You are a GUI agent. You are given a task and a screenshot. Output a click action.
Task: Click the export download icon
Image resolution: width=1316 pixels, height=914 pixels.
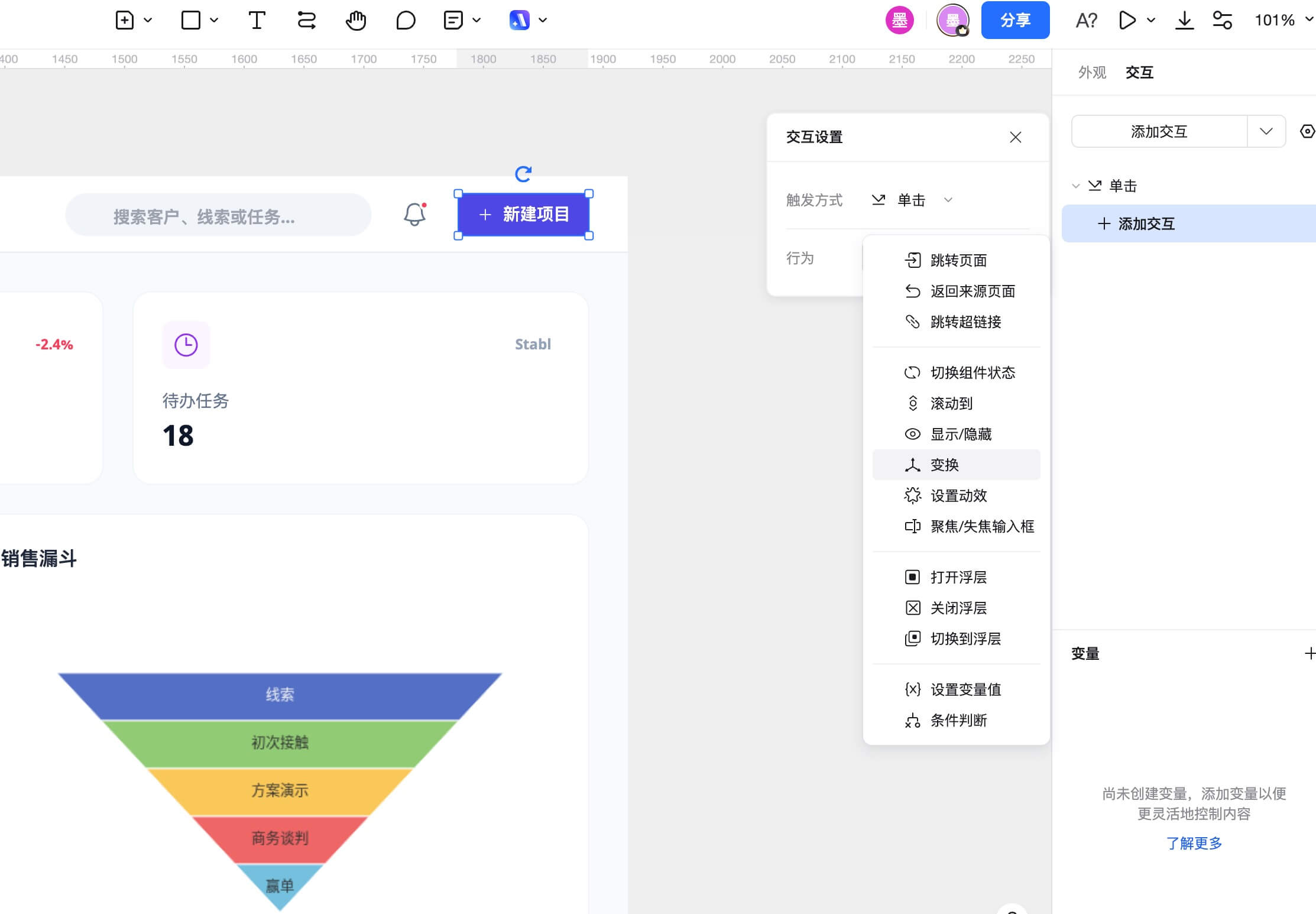(1185, 20)
